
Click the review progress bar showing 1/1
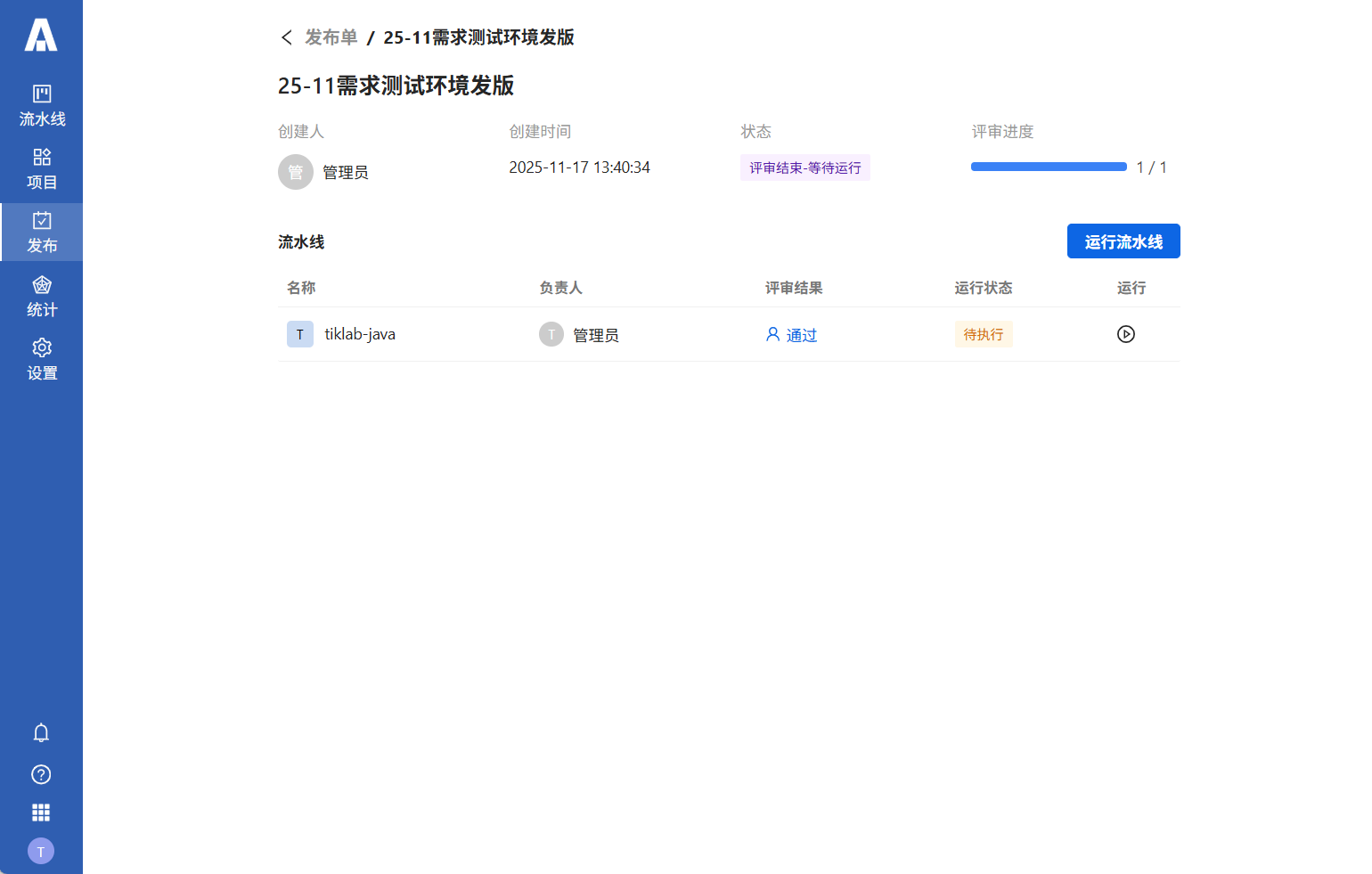coord(1049,167)
